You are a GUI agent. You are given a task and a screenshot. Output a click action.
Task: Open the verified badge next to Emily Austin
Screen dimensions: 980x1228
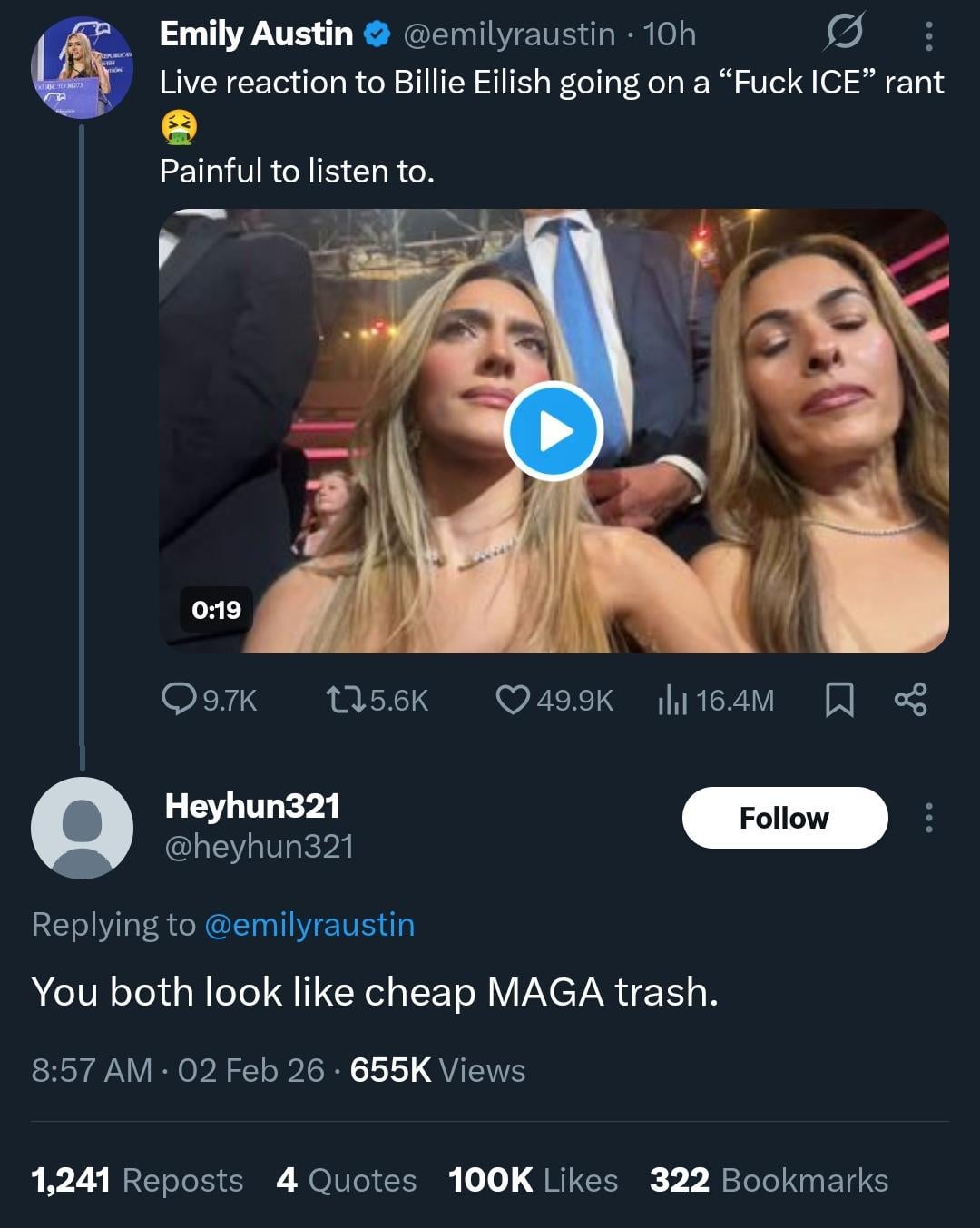click(377, 35)
